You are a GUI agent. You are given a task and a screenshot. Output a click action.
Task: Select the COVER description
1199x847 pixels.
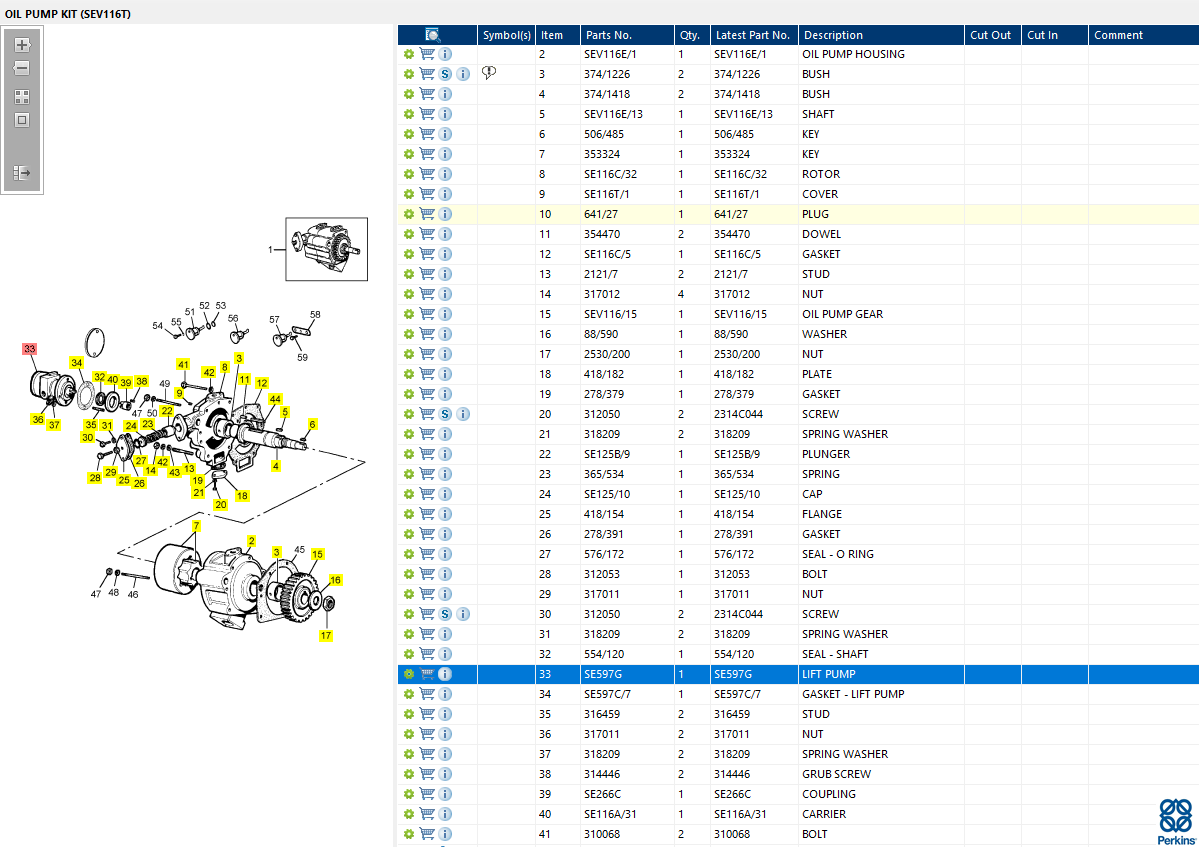pos(820,194)
